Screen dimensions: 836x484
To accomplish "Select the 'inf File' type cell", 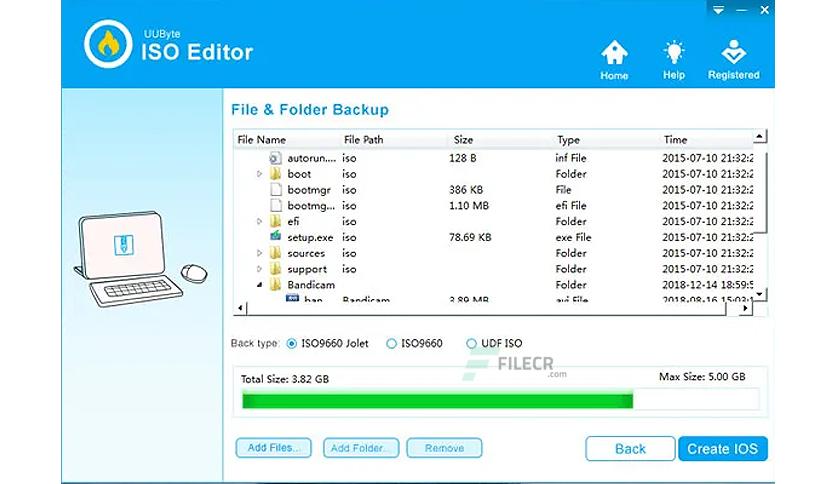I will tap(570, 158).
